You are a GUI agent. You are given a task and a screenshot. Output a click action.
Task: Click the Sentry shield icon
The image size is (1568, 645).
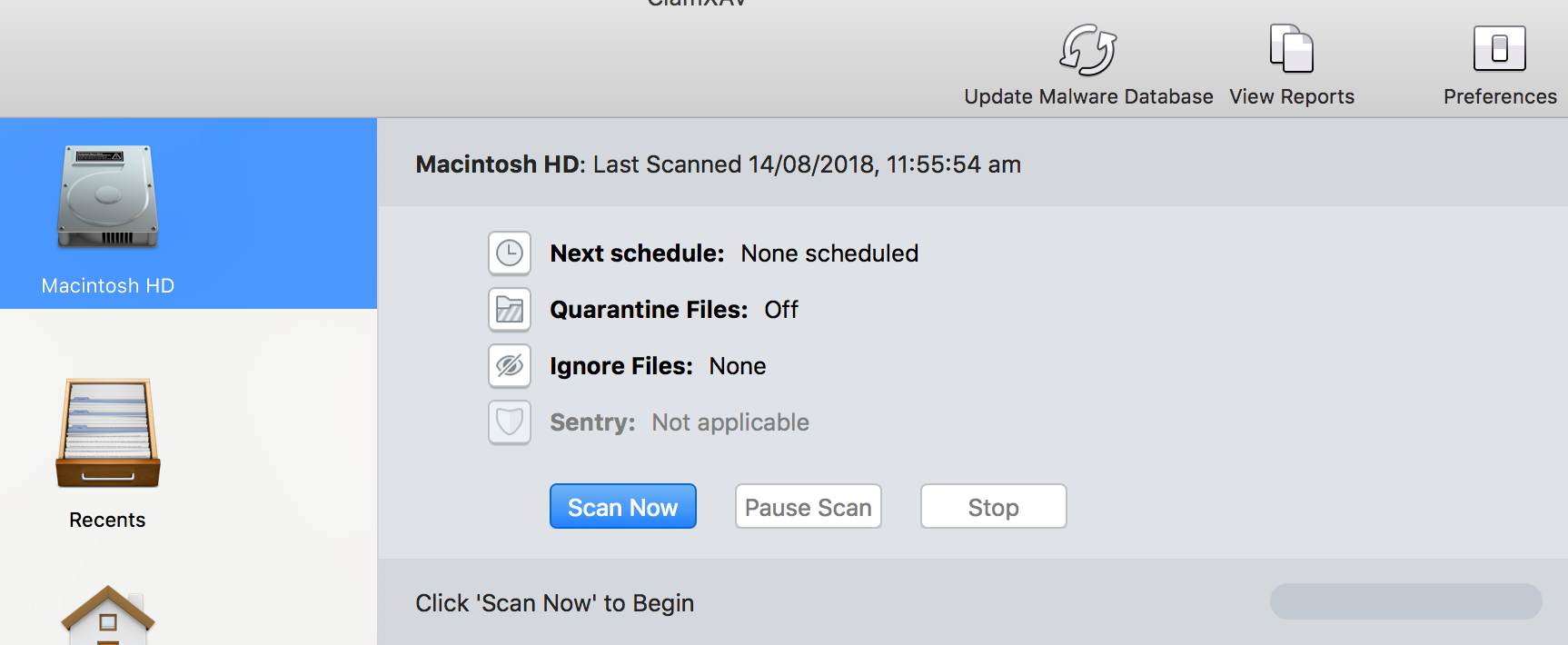510,422
